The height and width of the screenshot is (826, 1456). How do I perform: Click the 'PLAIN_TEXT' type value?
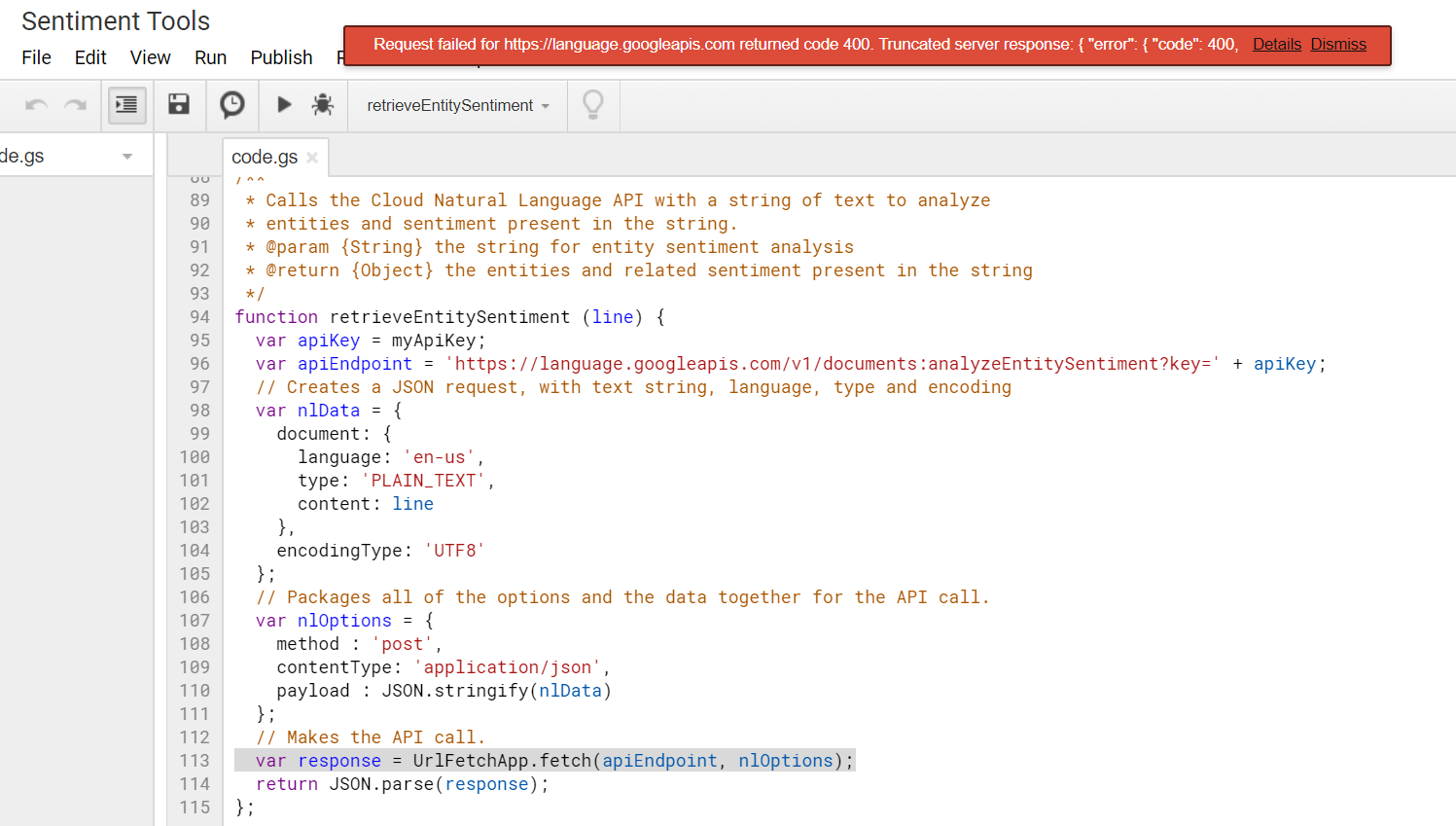coord(423,481)
